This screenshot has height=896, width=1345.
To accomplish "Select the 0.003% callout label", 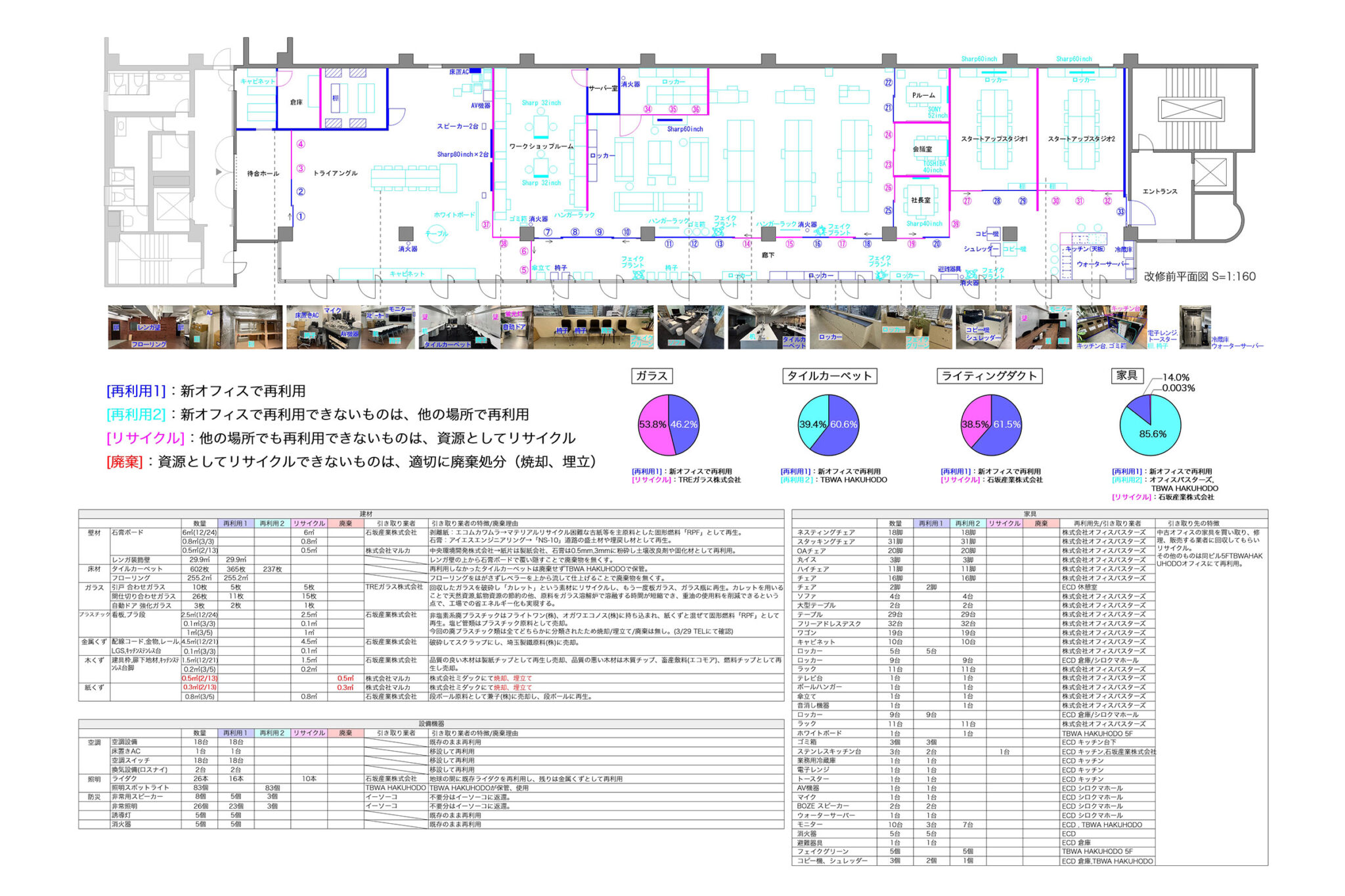I will [x=1179, y=388].
